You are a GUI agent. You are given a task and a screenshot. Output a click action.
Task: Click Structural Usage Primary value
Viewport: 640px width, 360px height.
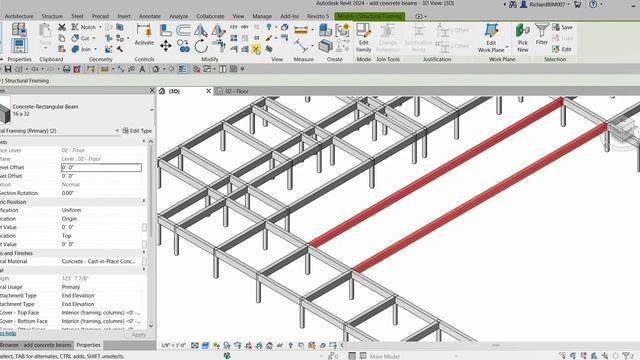[x=71, y=287]
